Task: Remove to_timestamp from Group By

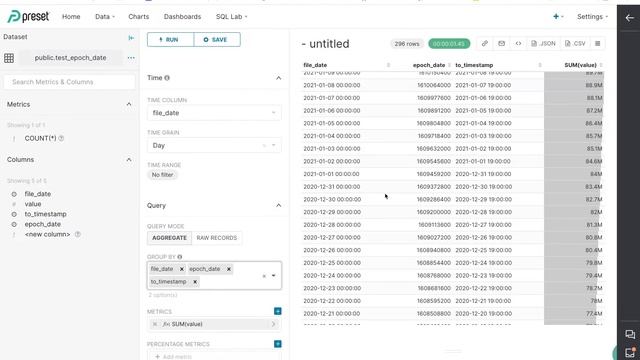Action: pos(195,282)
